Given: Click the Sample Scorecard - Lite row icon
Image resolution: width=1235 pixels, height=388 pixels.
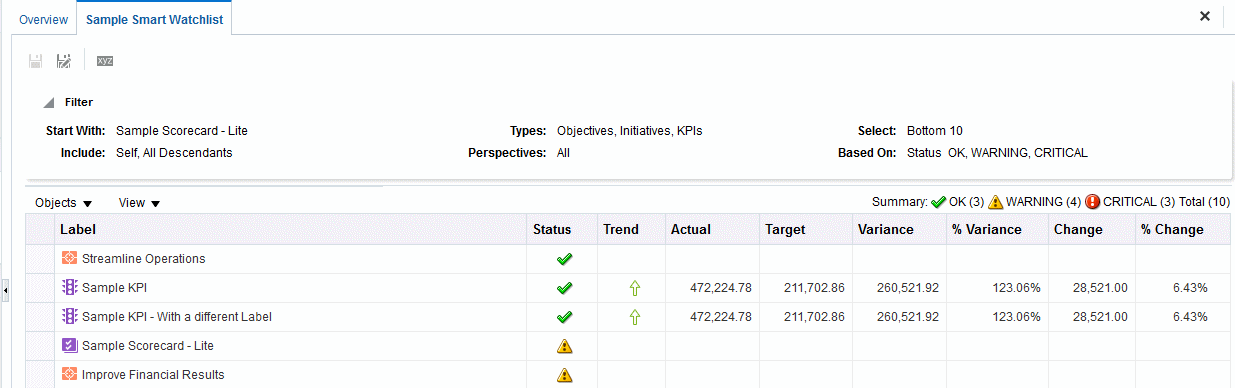Looking at the screenshot, I should coord(70,346).
